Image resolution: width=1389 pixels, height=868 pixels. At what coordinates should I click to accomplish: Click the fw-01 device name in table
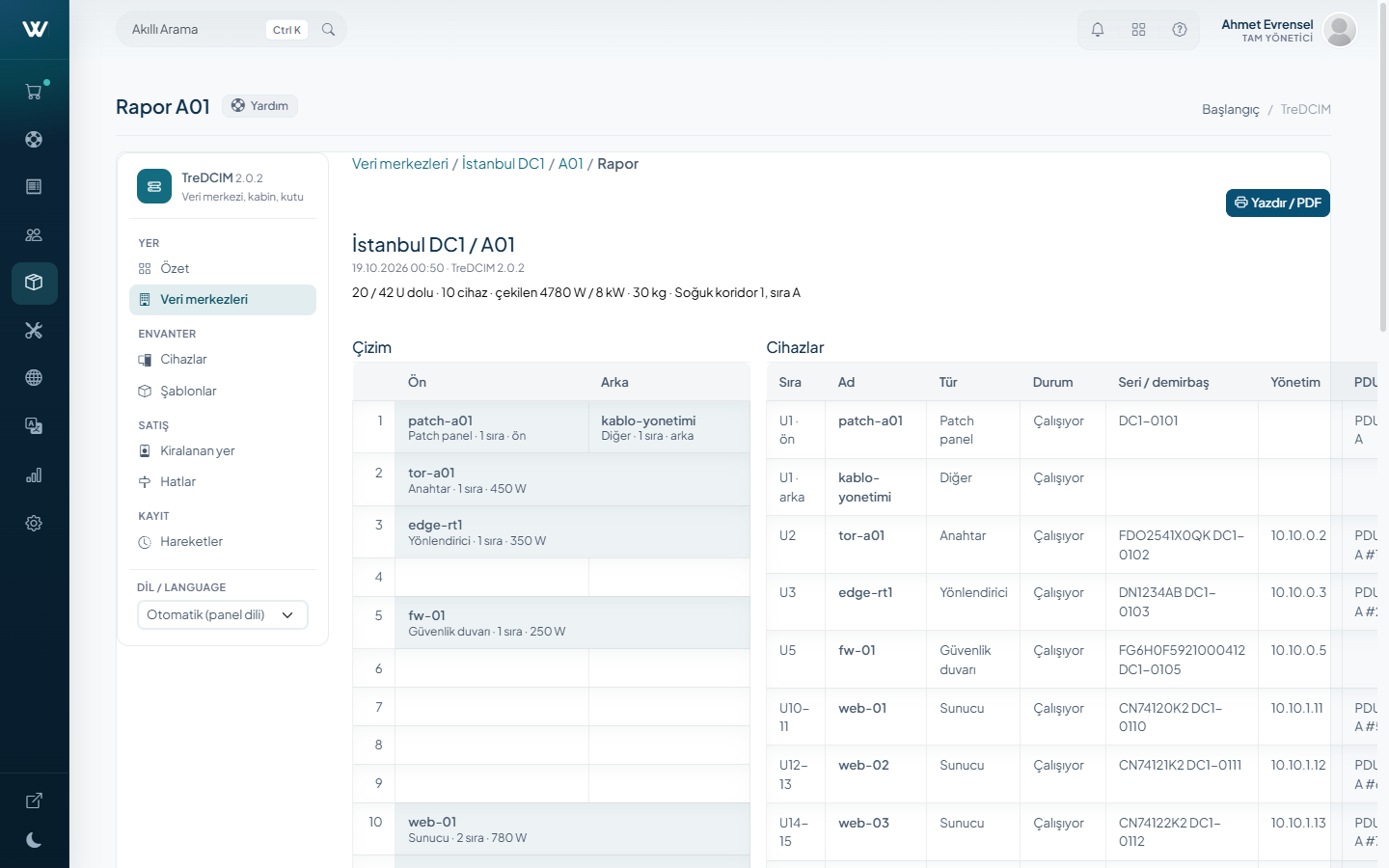pos(857,650)
